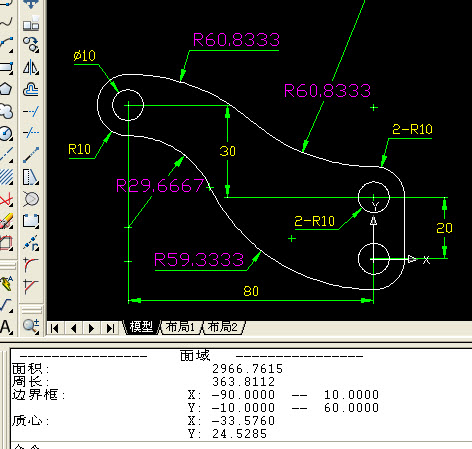Click the yellow R10 dimension label
The height and width of the screenshot is (449, 472).
79,149
